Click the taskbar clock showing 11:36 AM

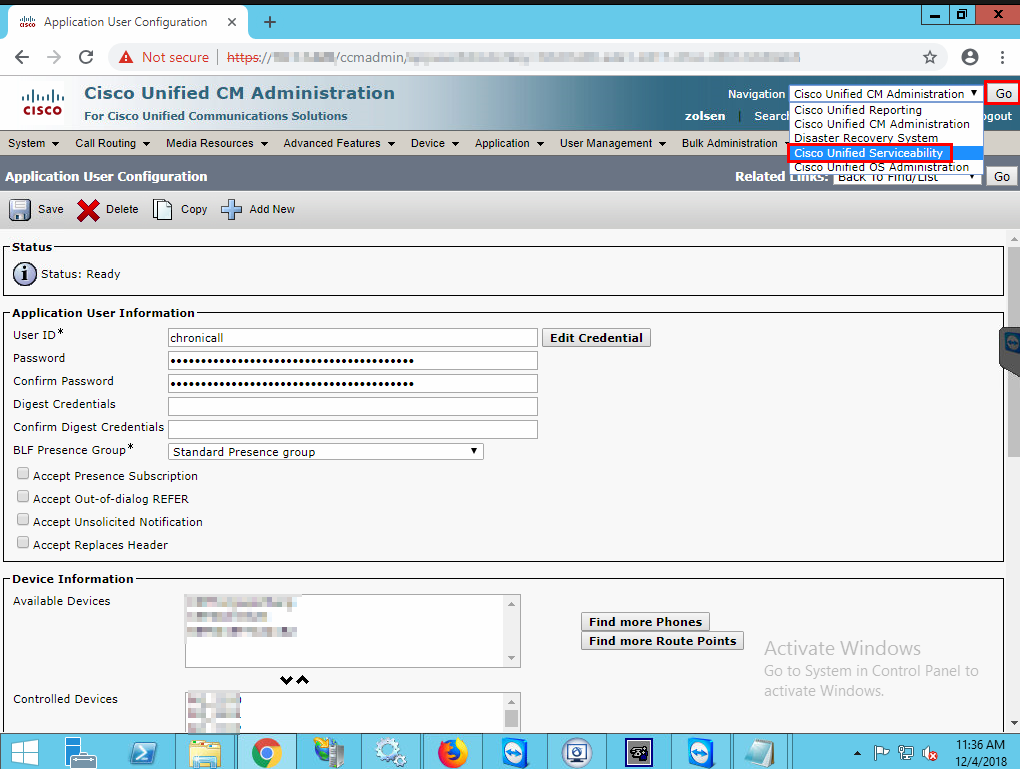click(x=980, y=745)
